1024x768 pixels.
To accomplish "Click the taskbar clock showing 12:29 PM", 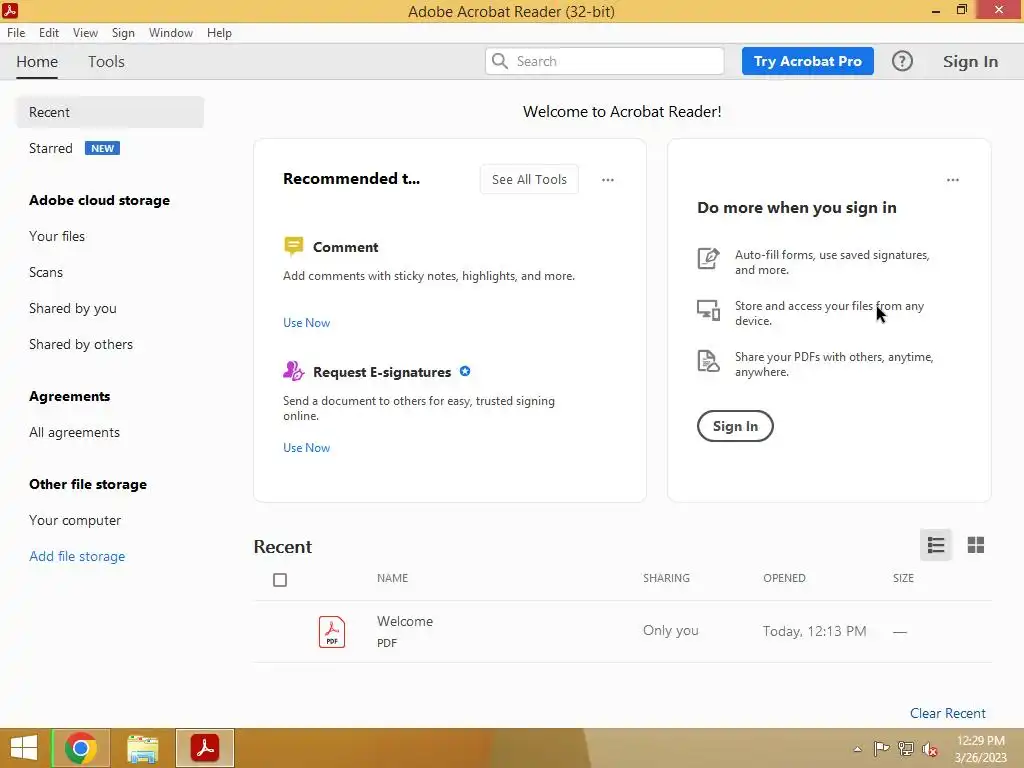I will point(980,741).
